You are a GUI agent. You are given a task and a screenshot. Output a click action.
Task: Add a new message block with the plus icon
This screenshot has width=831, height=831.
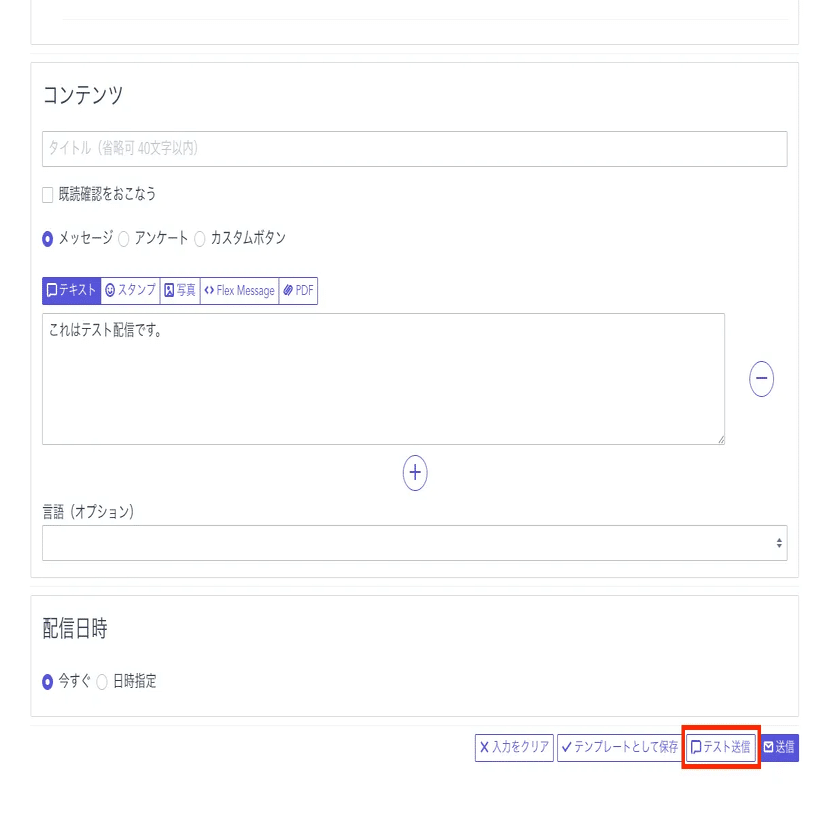[415, 472]
